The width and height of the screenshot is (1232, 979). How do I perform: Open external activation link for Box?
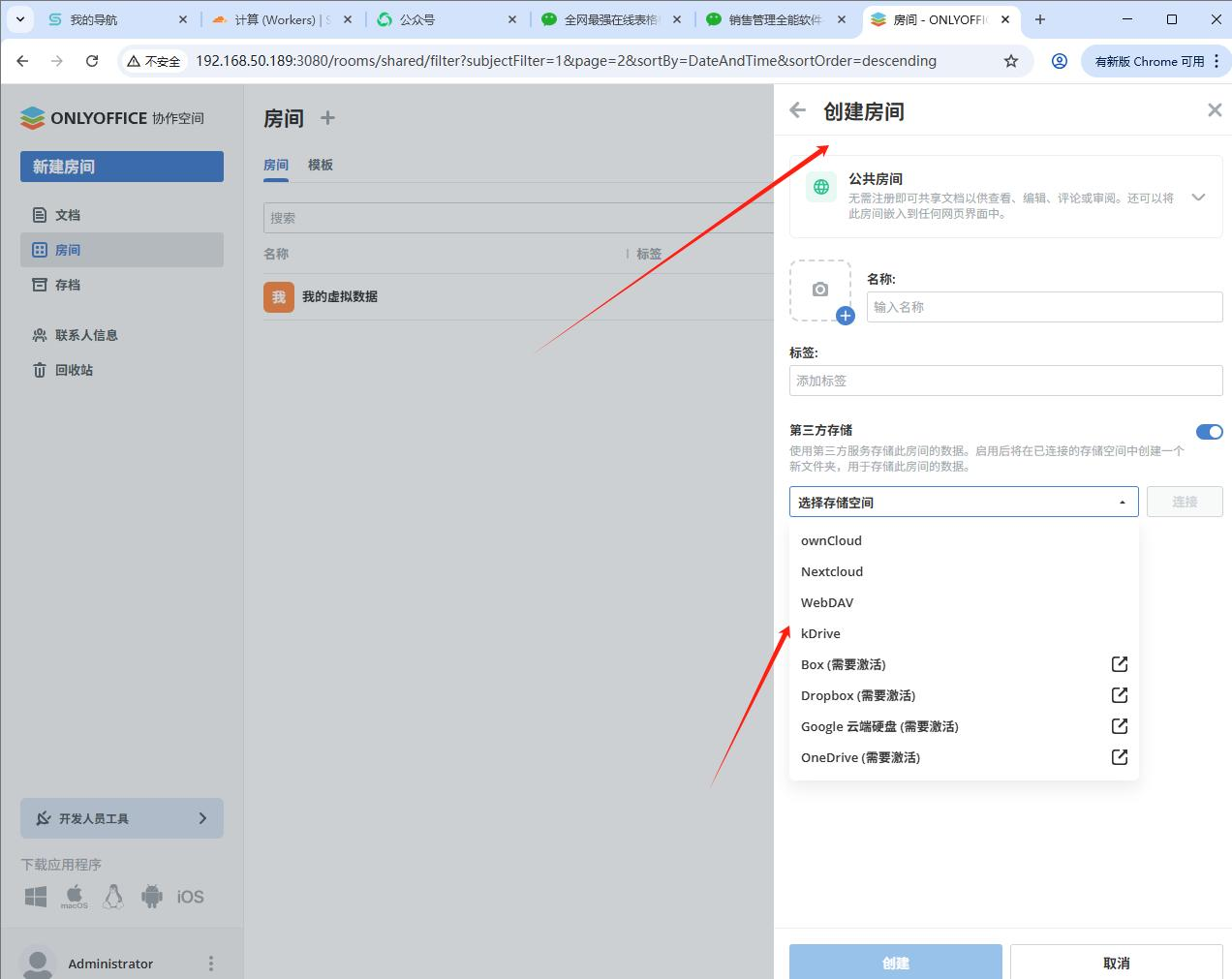click(1120, 664)
